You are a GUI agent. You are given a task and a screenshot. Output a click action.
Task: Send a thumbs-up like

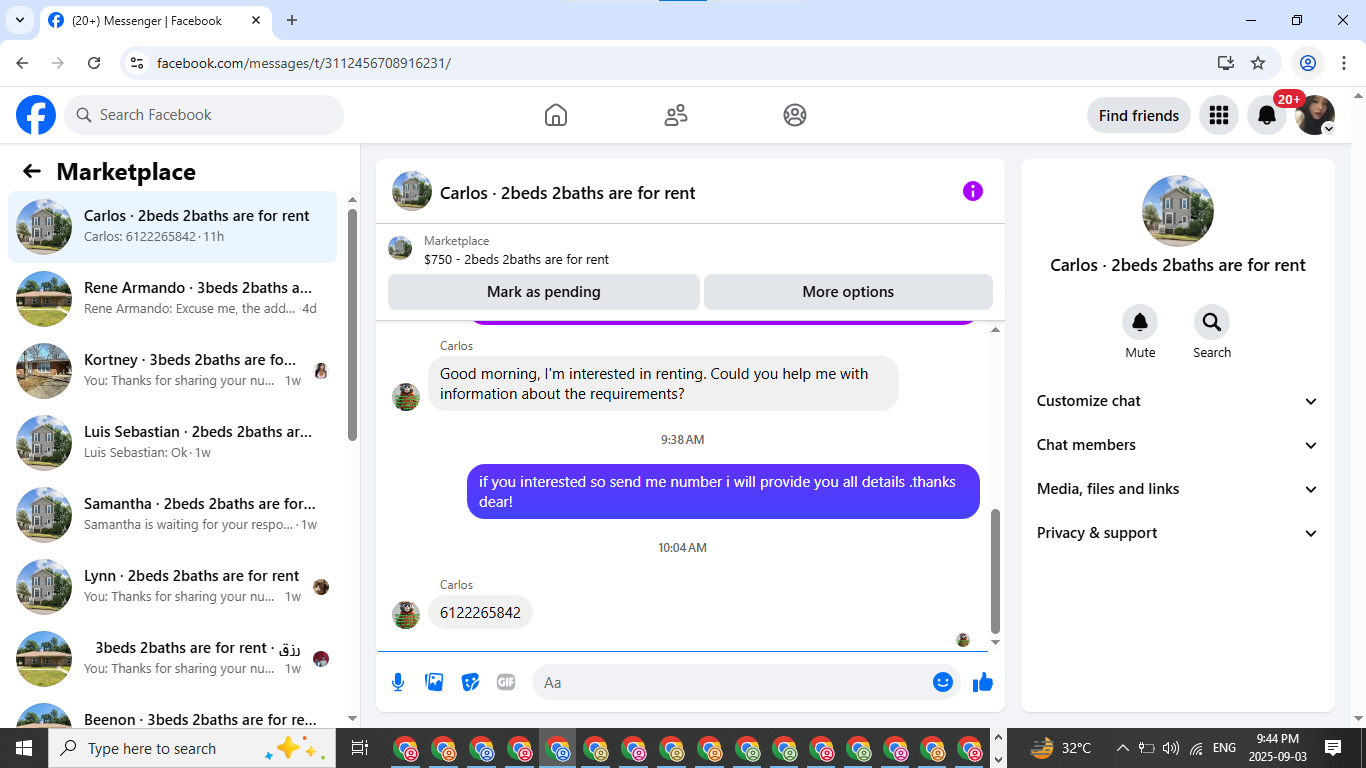click(983, 682)
